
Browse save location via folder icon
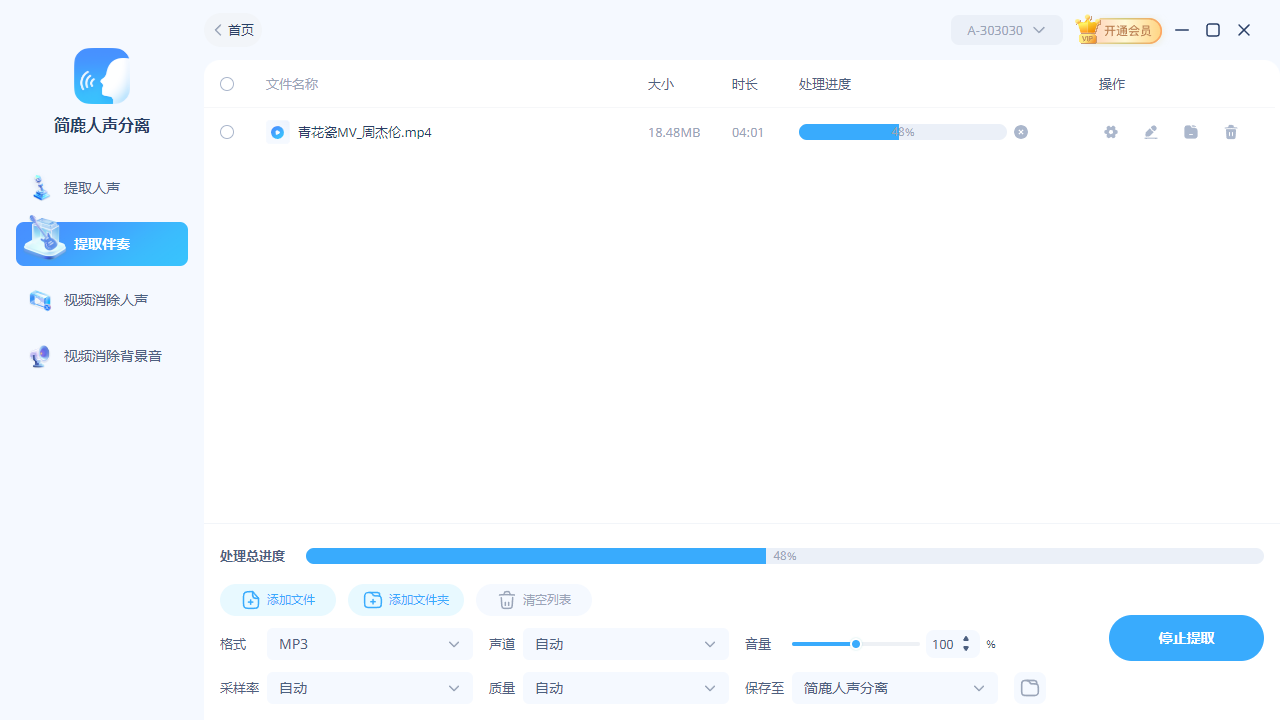coord(1029,688)
